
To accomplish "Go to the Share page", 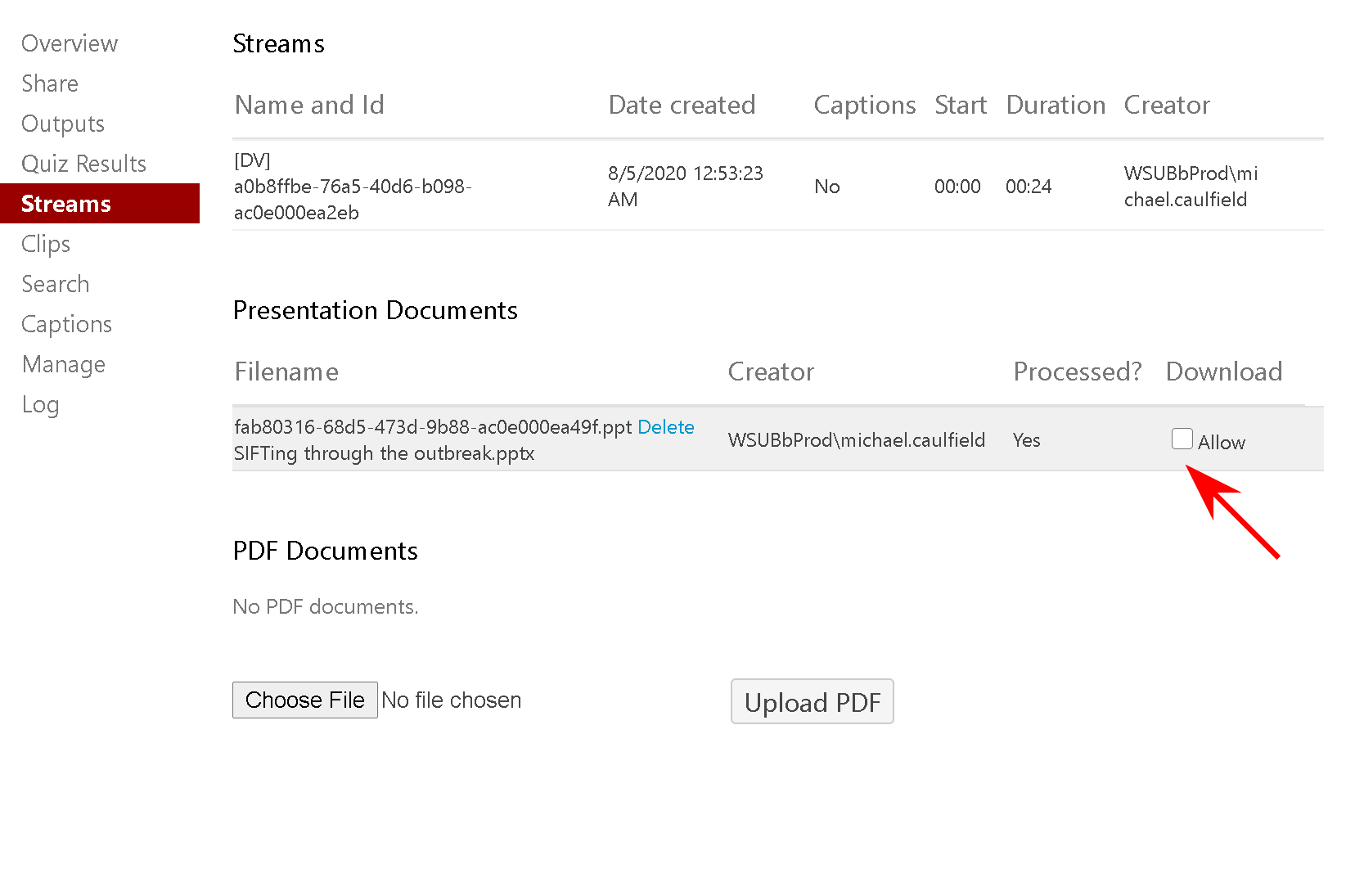I will coord(50,83).
